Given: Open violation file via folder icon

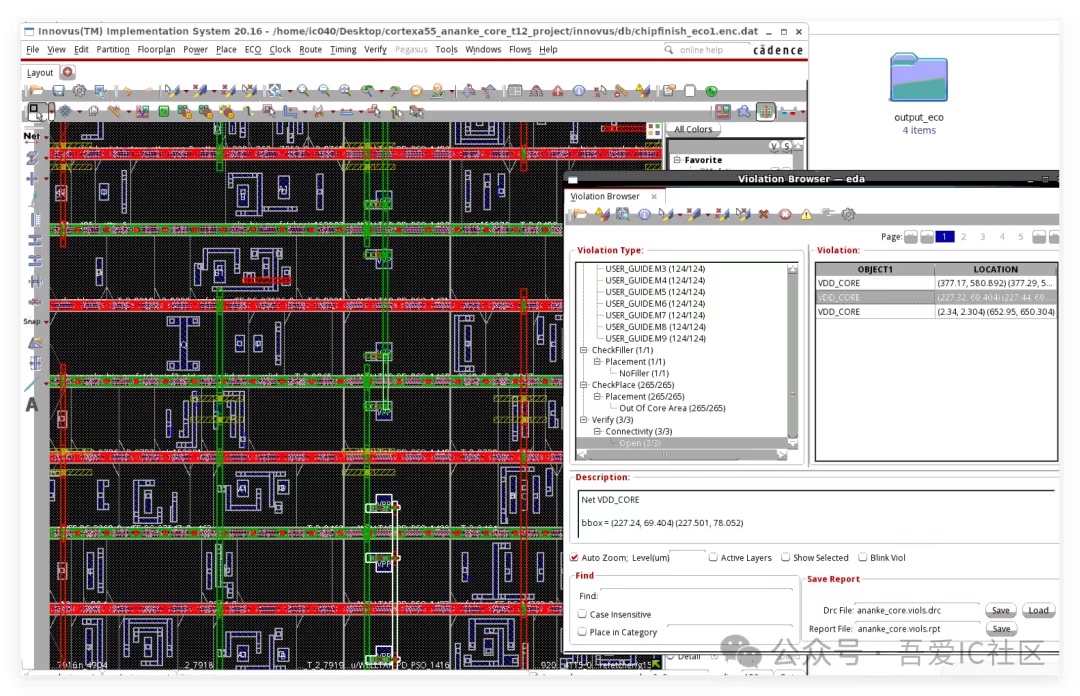Looking at the screenshot, I should (581, 214).
